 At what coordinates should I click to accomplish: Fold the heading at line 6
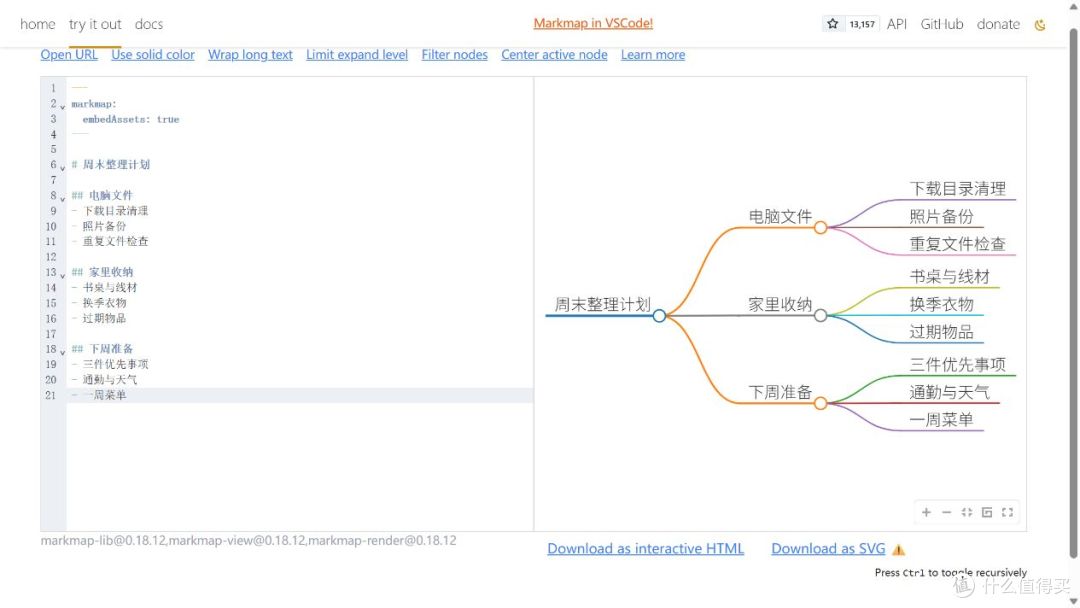tap(62, 167)
